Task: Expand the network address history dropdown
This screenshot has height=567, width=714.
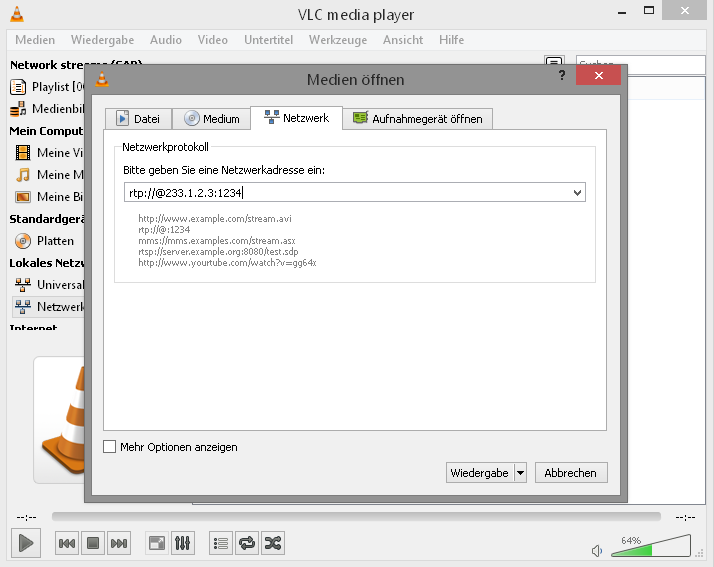Action: coord(577,193)
